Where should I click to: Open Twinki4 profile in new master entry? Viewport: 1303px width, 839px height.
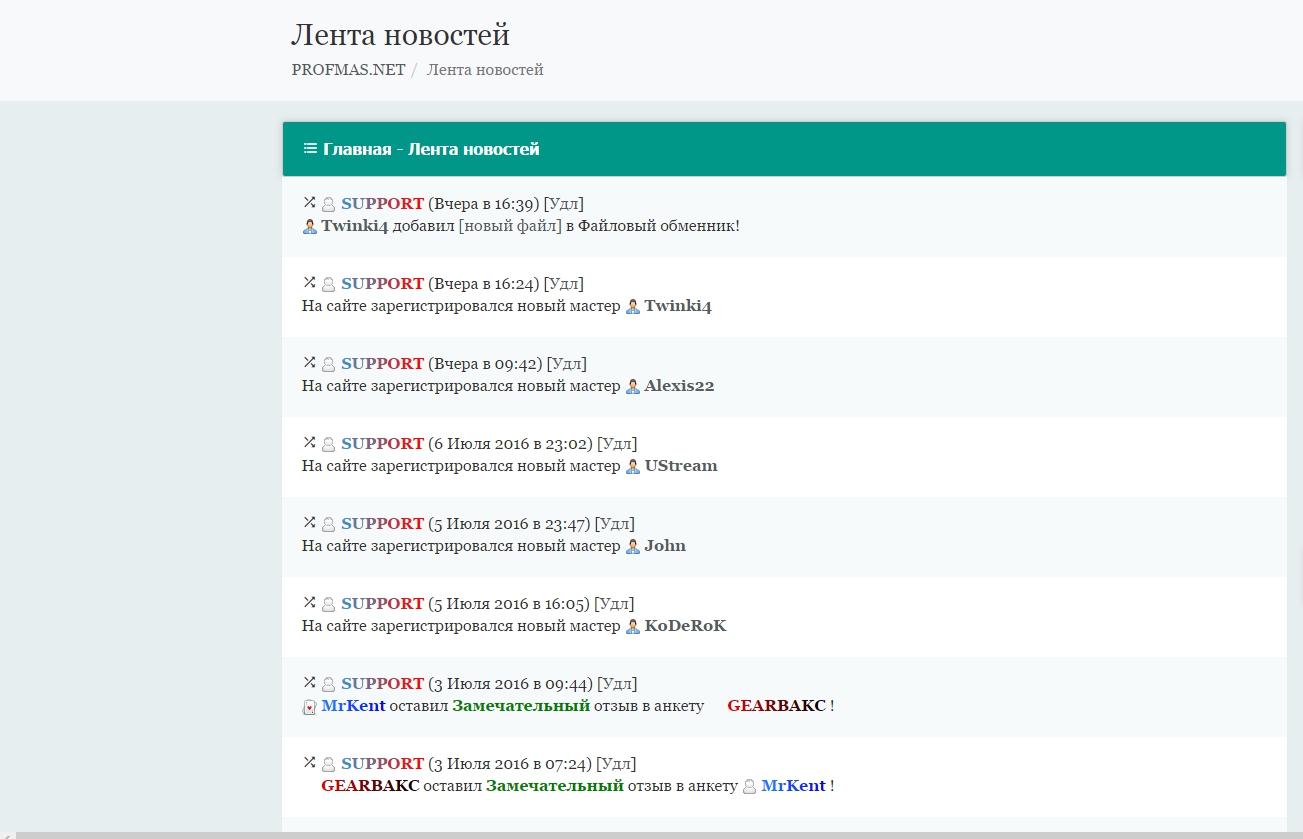point(678,306)
